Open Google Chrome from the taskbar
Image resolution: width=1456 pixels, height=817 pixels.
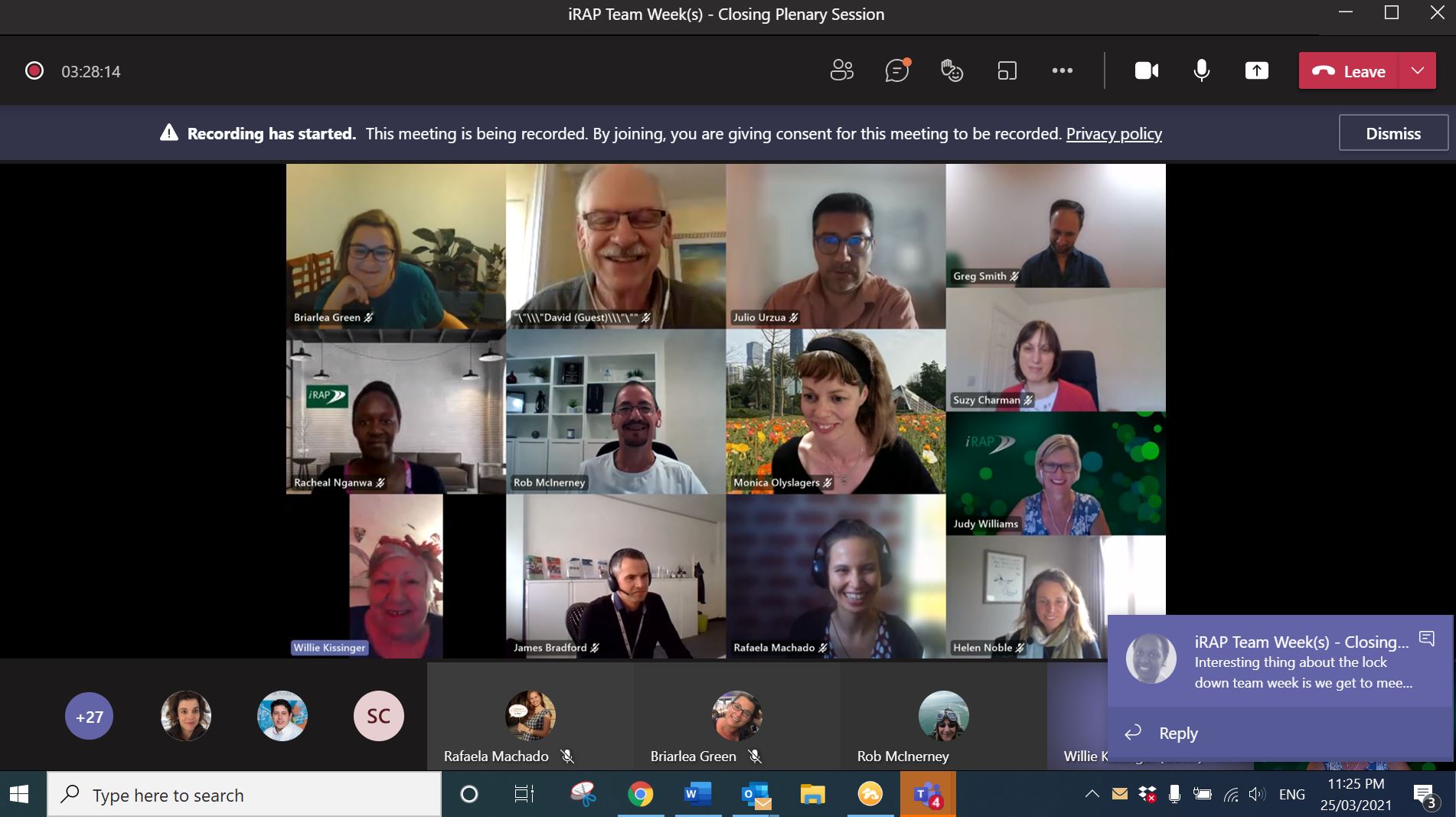(x=640, y=795)
